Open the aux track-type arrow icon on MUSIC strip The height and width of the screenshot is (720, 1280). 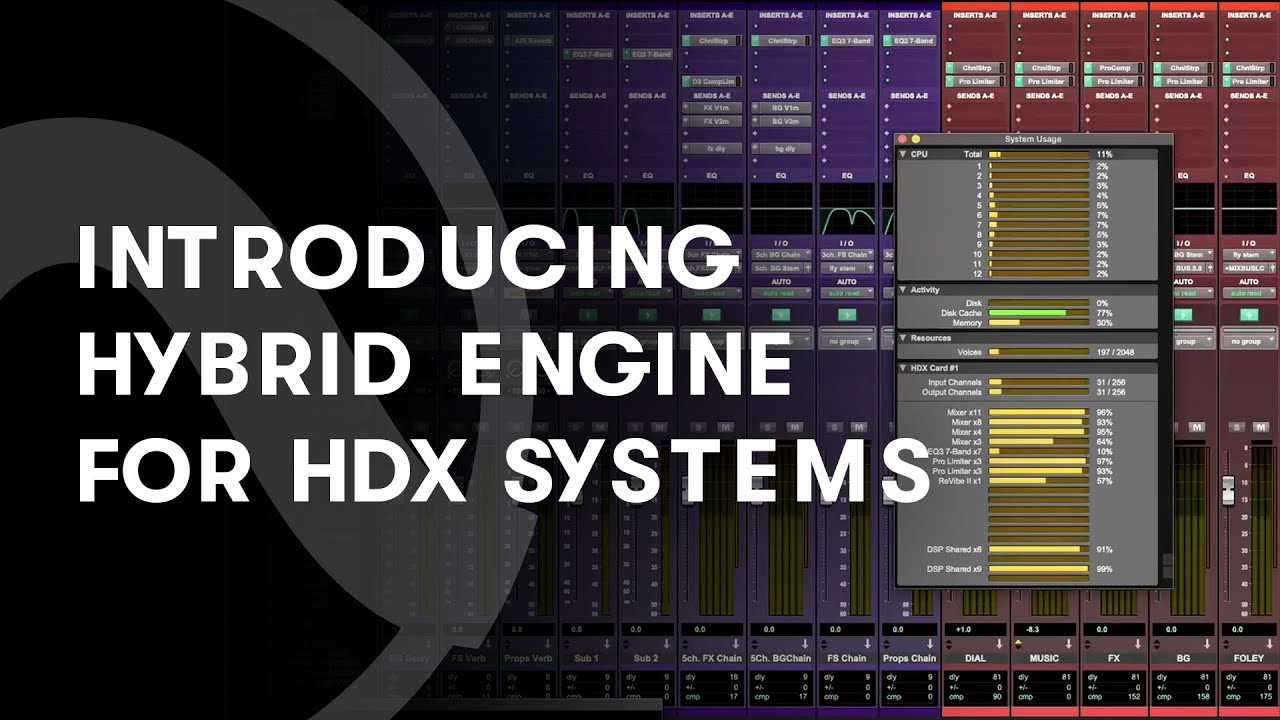(x=1068, y=643)
